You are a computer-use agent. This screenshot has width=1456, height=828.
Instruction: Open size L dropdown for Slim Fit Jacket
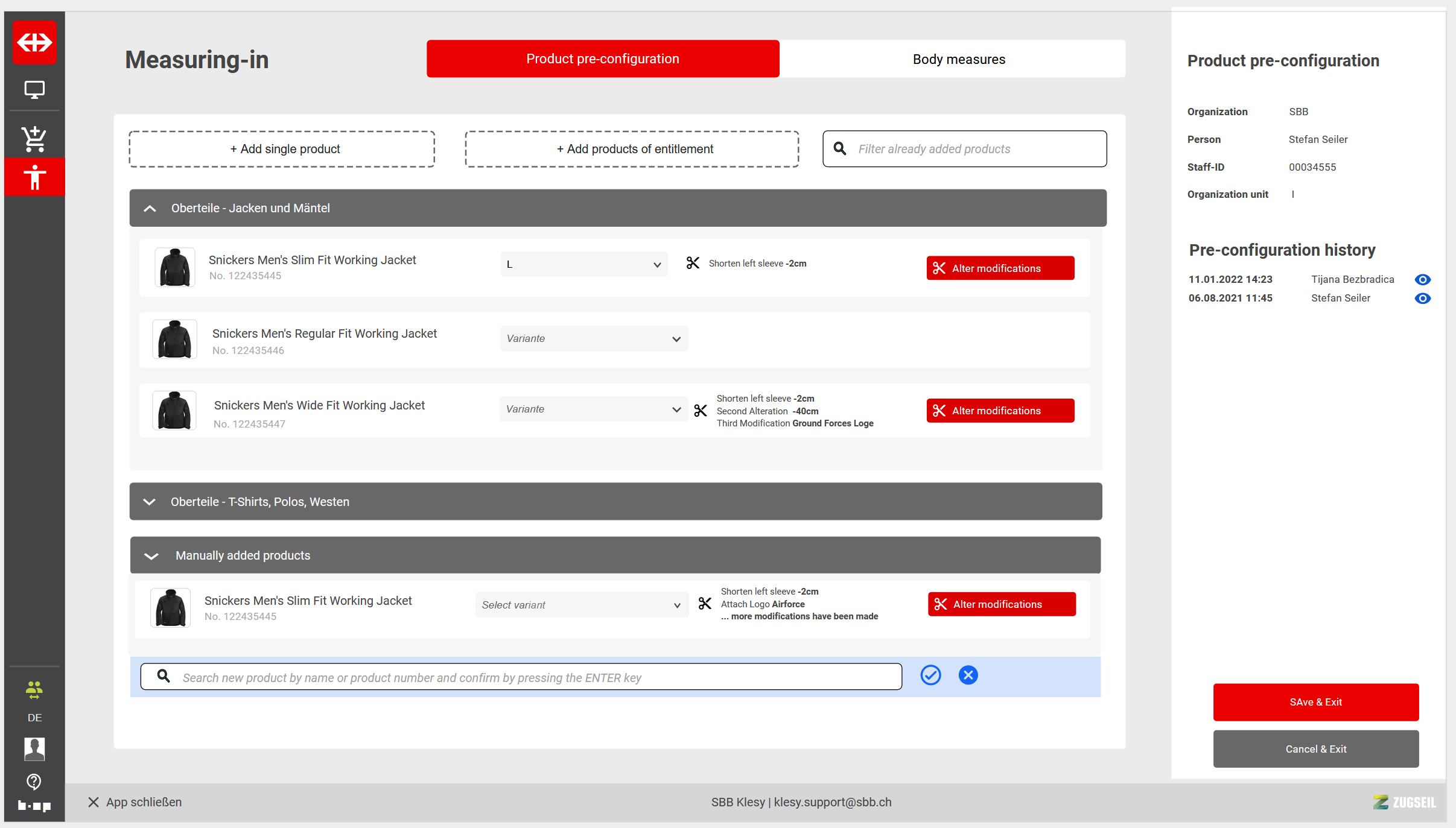(583, 265)
